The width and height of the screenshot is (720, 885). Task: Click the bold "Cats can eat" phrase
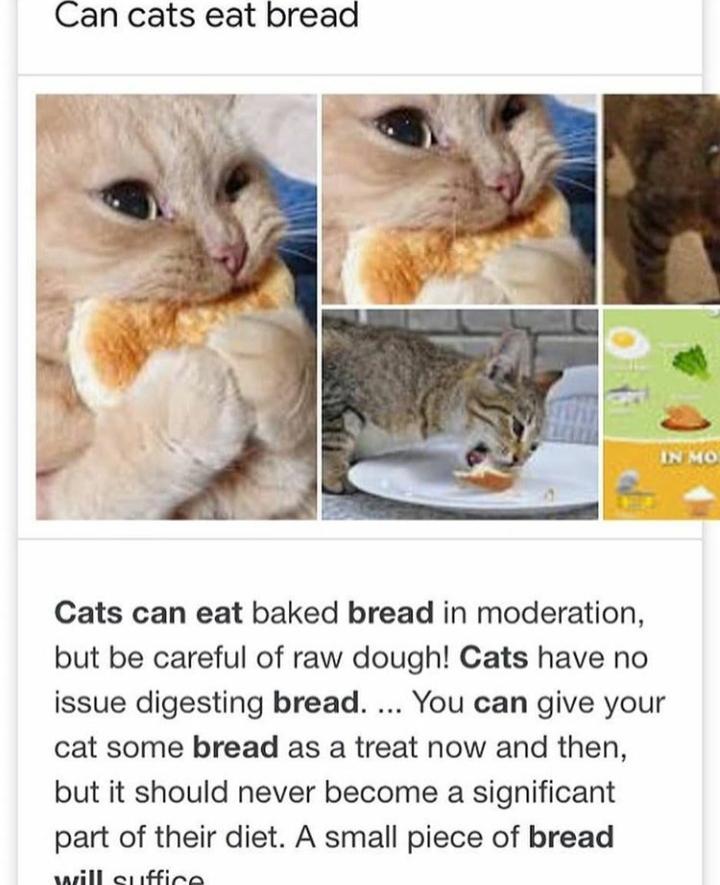pyautogui.click(x=148, y=613)
